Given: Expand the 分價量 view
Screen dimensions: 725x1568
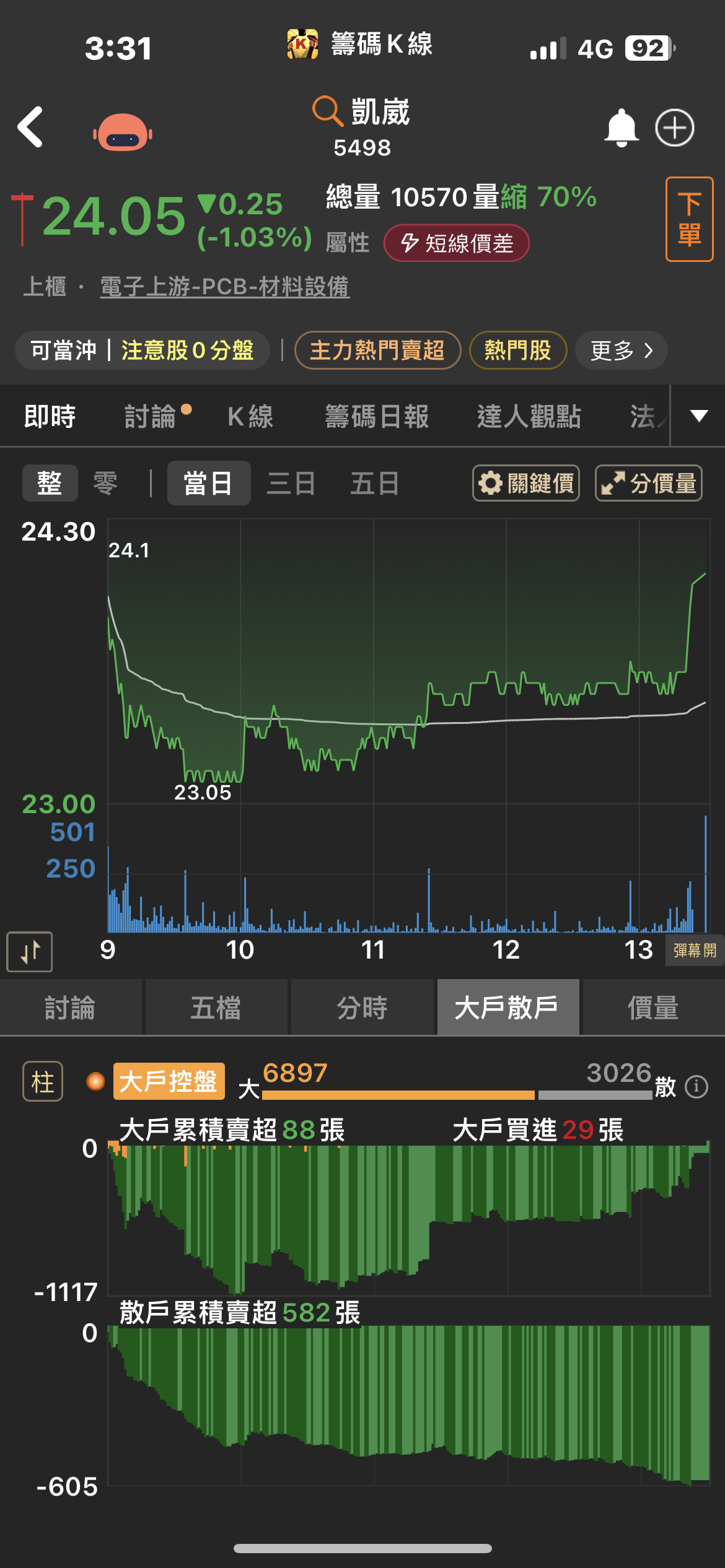Looking at the screenshot, I should tap(649, 483).
